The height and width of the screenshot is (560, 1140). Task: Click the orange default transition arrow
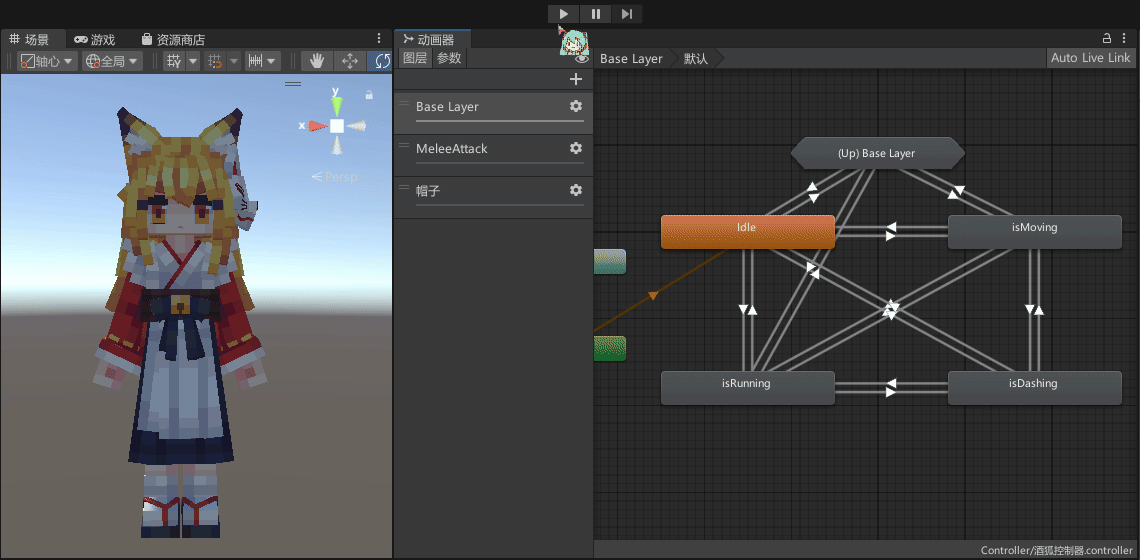(653, 295)
